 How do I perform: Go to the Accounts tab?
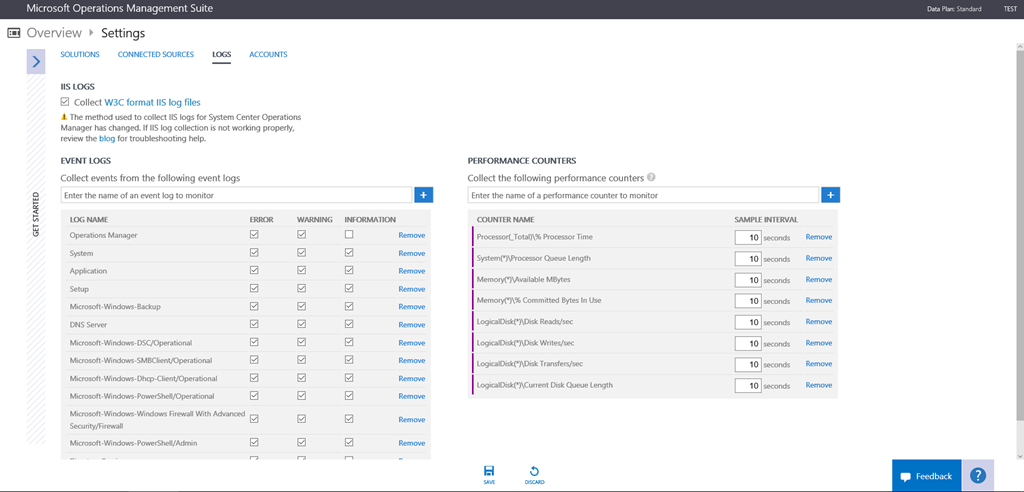click(x=268, y=54)
